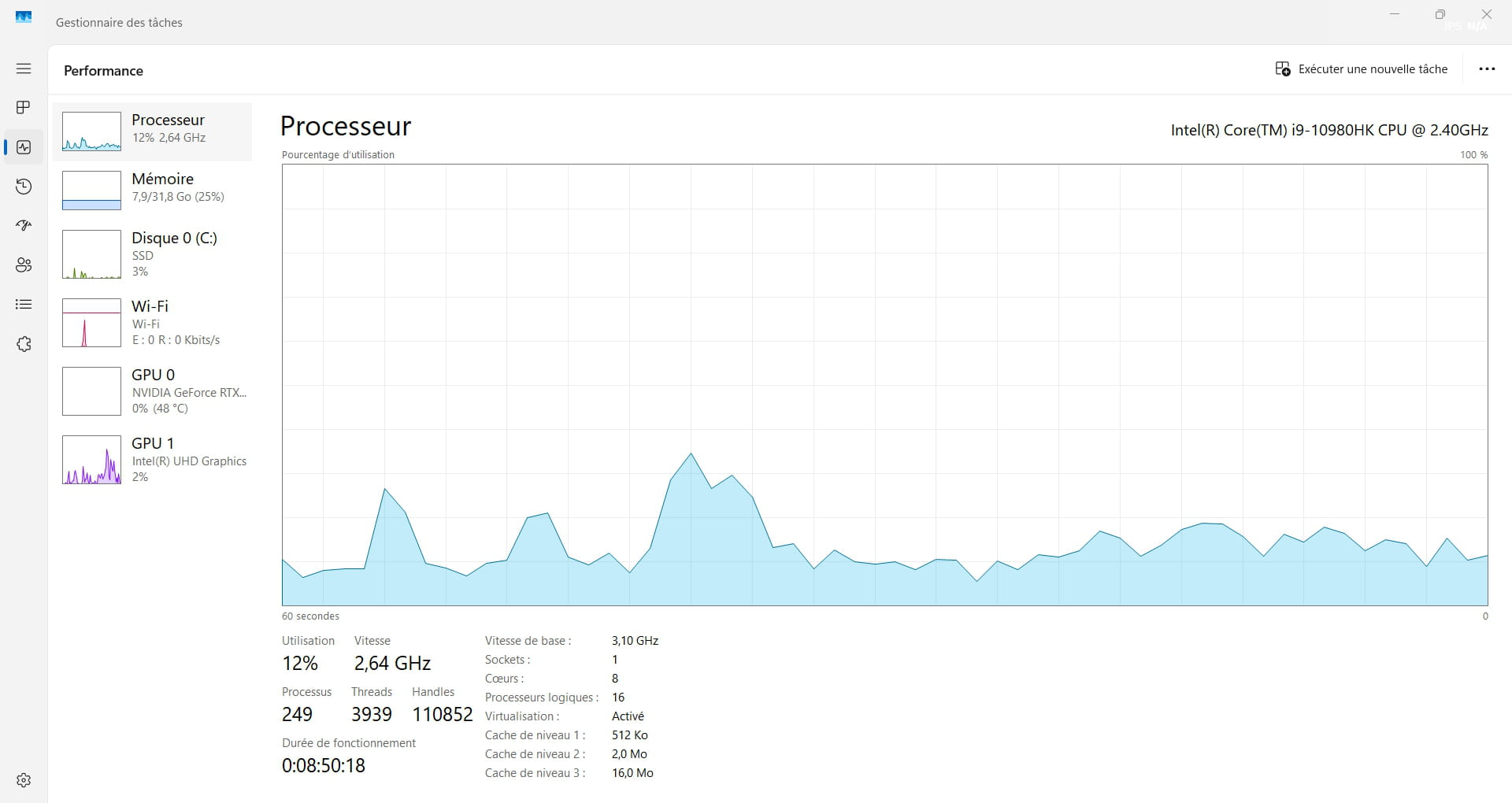Select the Processeur resource entry
1512x803 pixels.
(152, 131)
